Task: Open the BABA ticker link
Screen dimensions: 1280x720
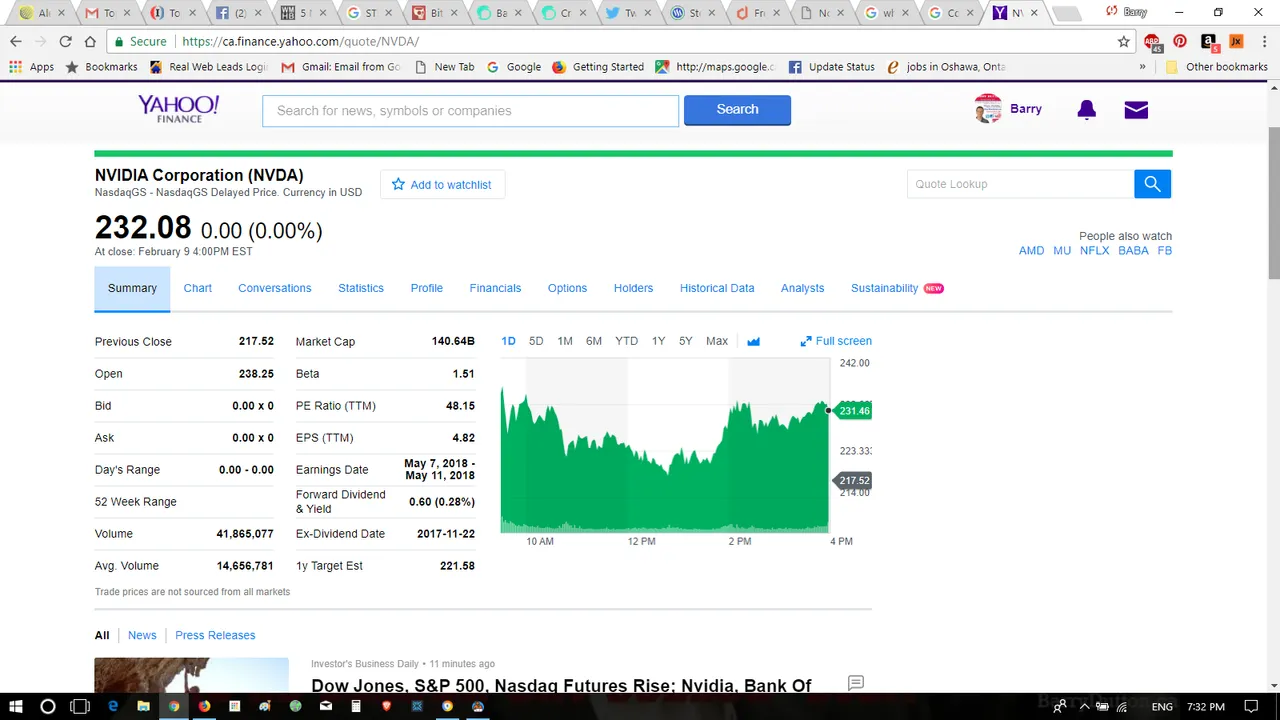Action: click(x=1133, y=251)
